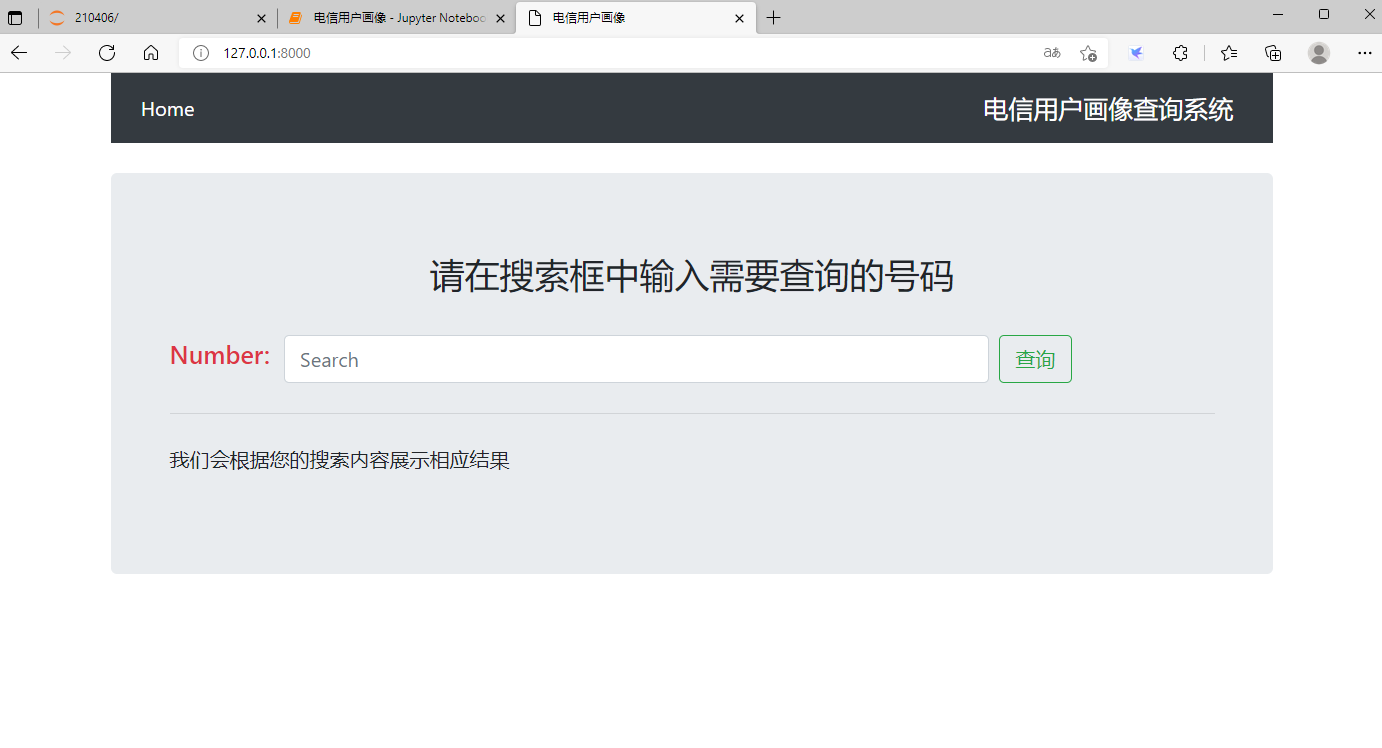Screen dimensions: 1382x748
Task: Close the Jupyter Notebook tab
Action: tap(500, 18)
